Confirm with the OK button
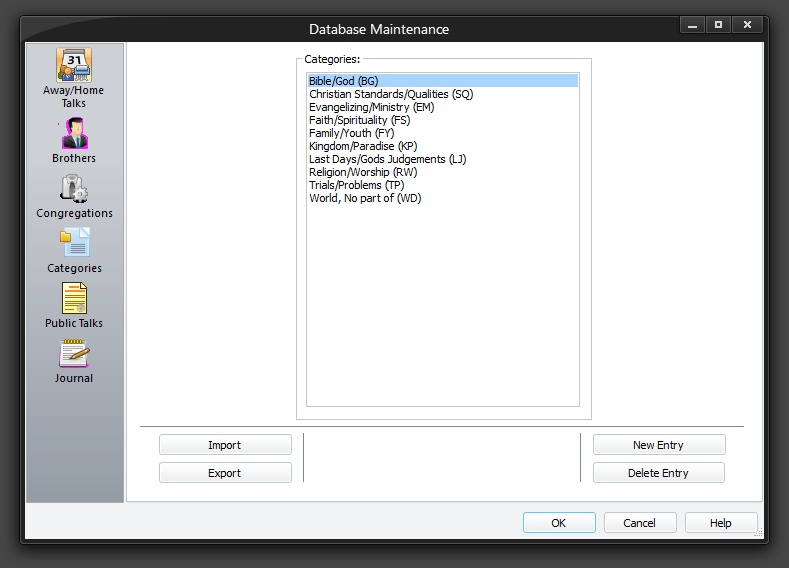Image resolution: width=789 pixels, height=568 pixels. pos(559,523)
